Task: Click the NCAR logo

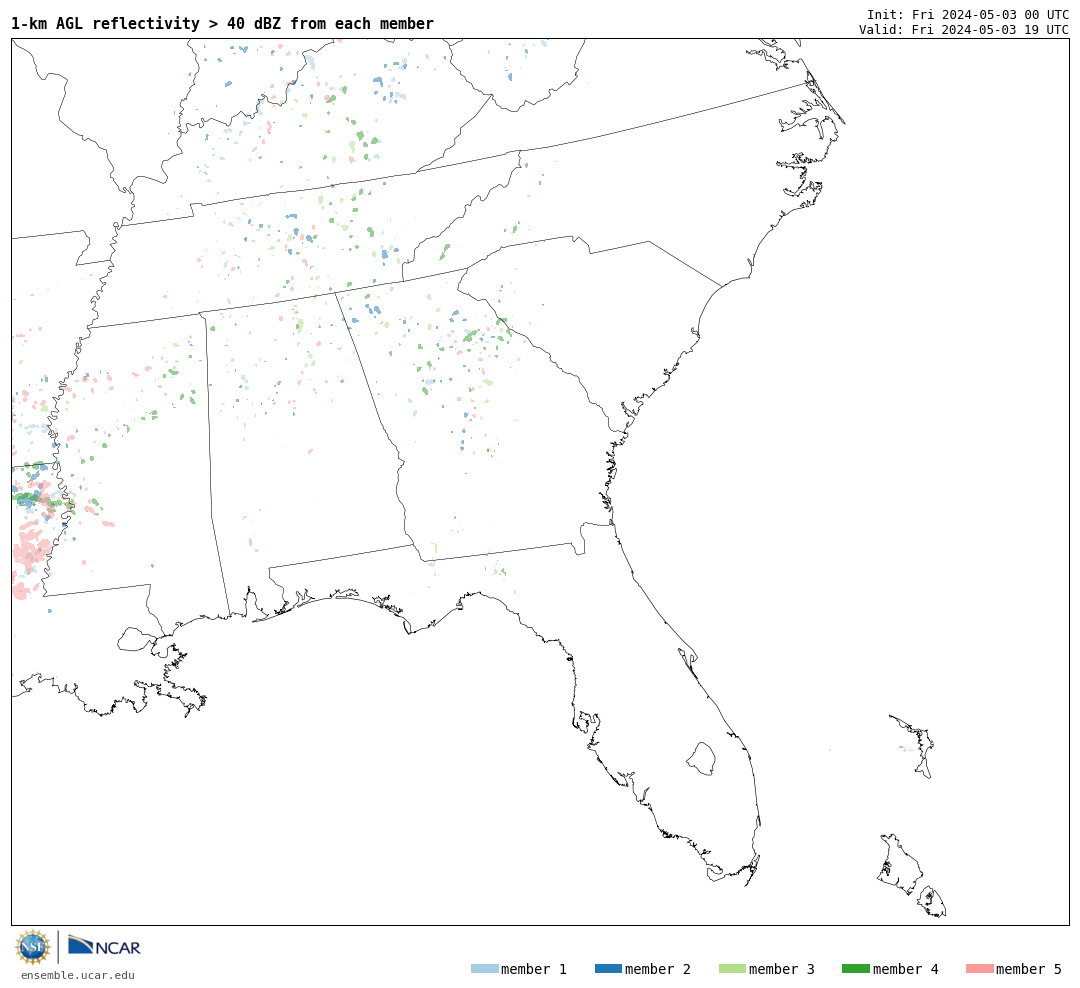Action: pyautogui.click(x=104, y=946)
